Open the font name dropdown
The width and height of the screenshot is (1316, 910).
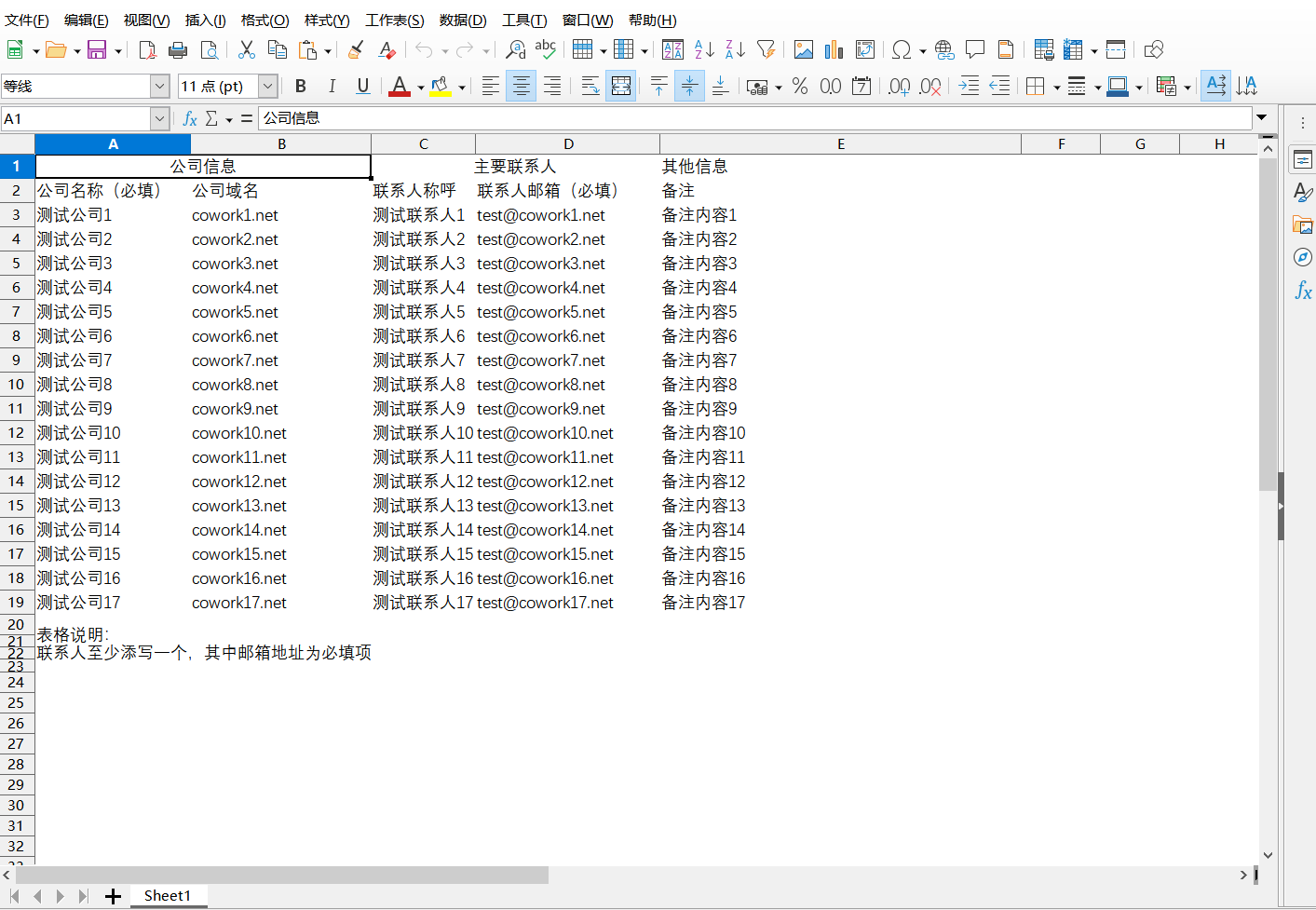click(160, 85)
